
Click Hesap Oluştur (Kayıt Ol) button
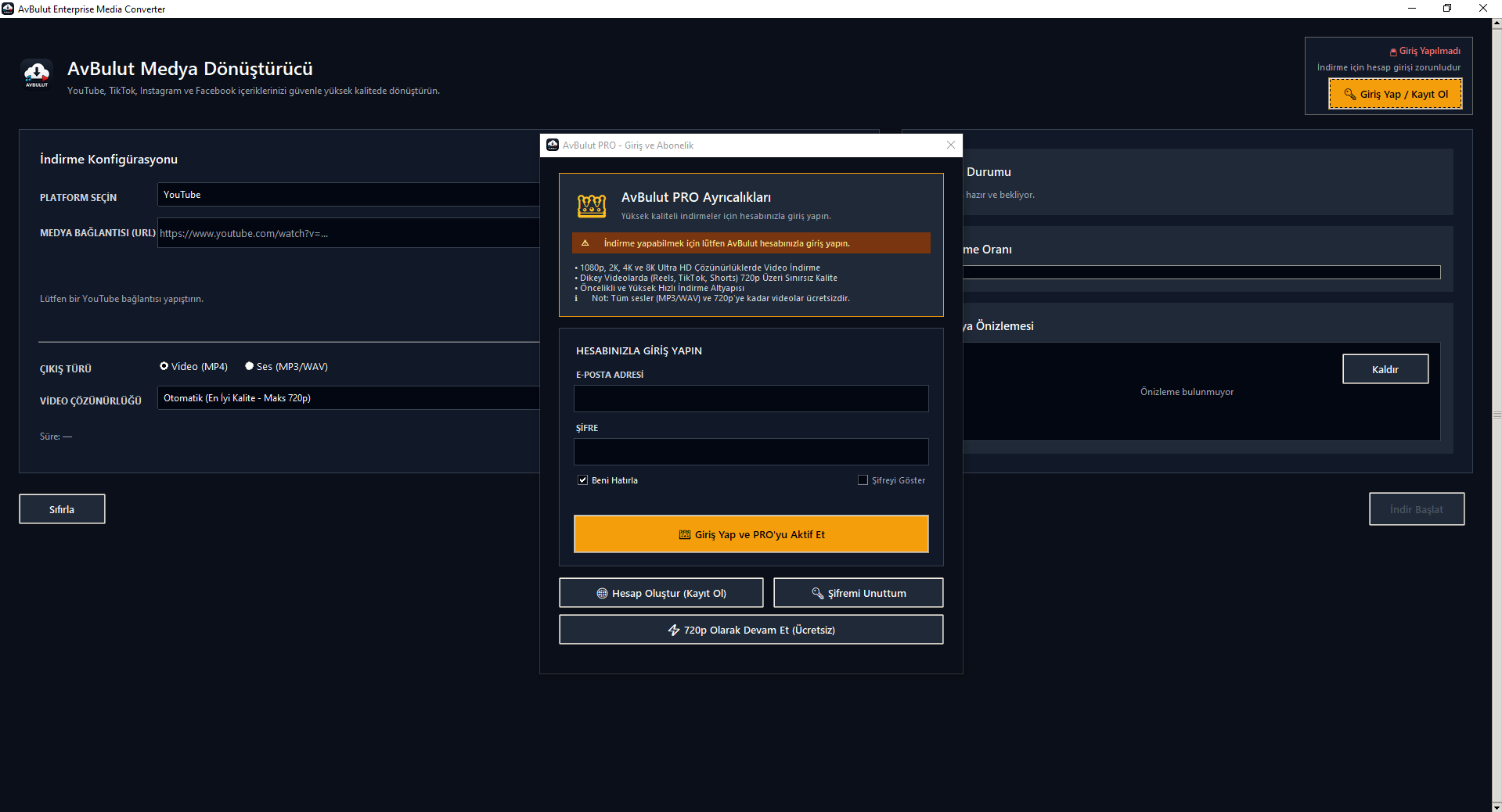tap(661, 593)
